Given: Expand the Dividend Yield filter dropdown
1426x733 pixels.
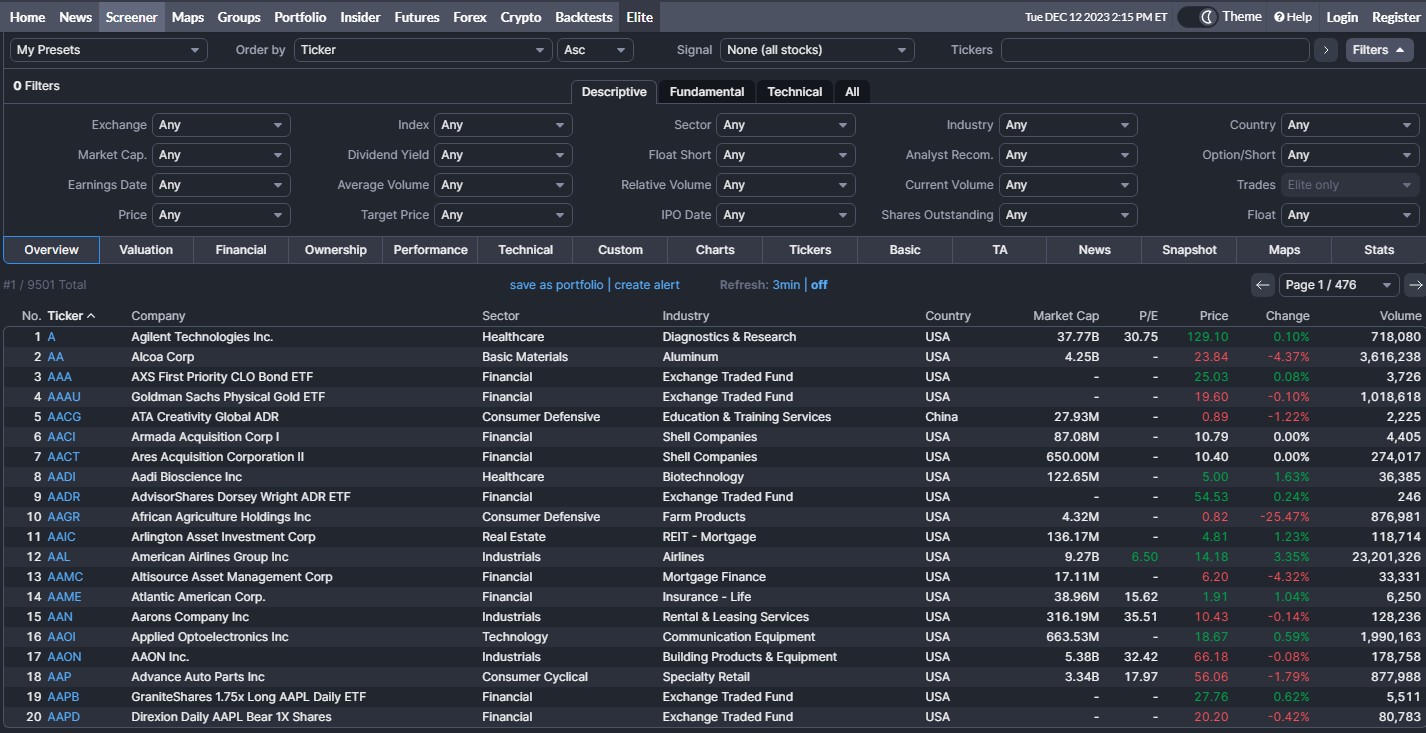Looking at the screenshot, I should point(503,155).
